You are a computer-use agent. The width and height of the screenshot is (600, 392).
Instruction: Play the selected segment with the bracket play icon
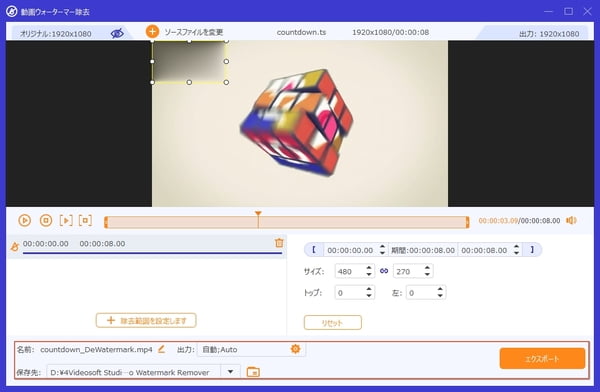tap(66, 220)
